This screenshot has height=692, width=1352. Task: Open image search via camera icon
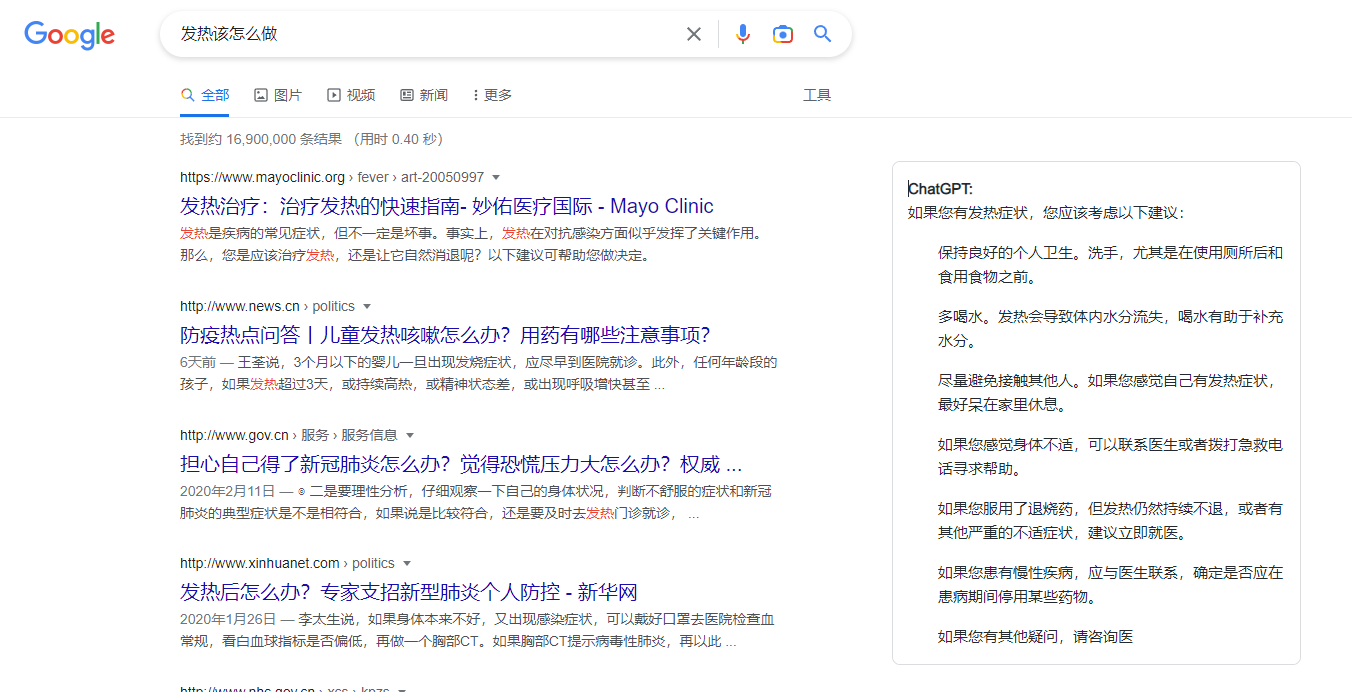(783, 34)
